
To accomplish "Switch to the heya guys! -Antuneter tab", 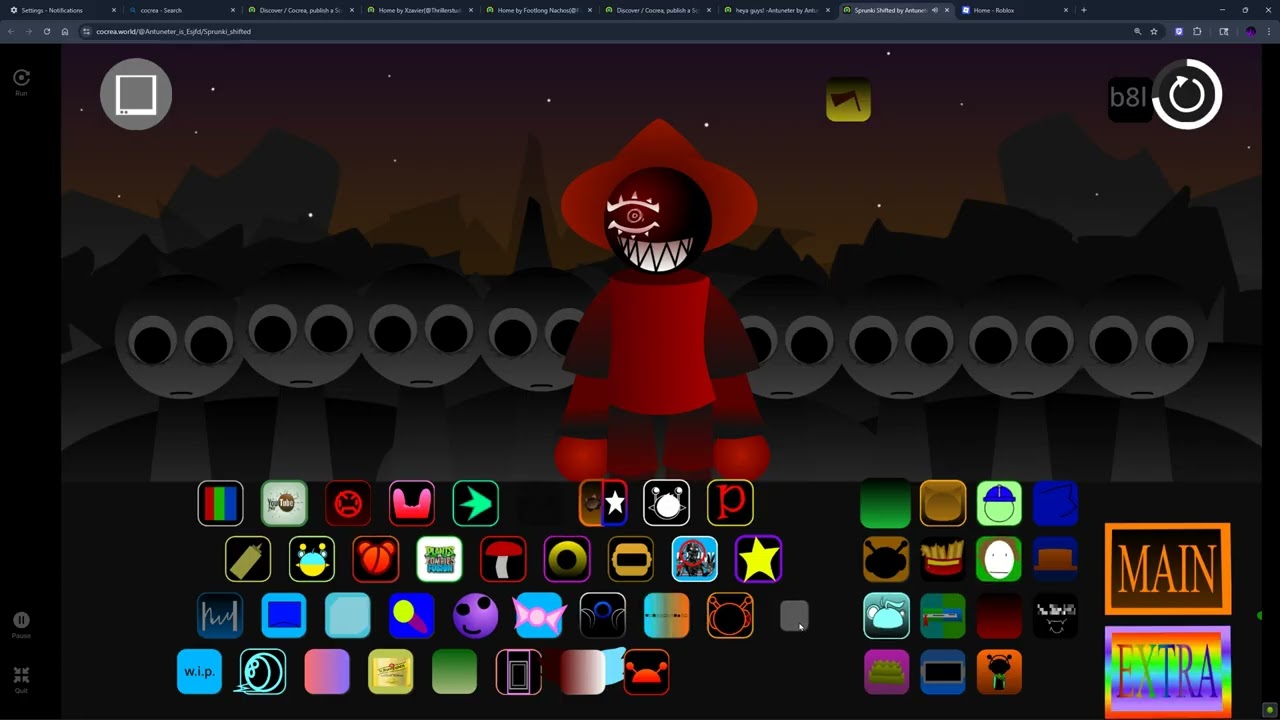I will pos(777,10).
